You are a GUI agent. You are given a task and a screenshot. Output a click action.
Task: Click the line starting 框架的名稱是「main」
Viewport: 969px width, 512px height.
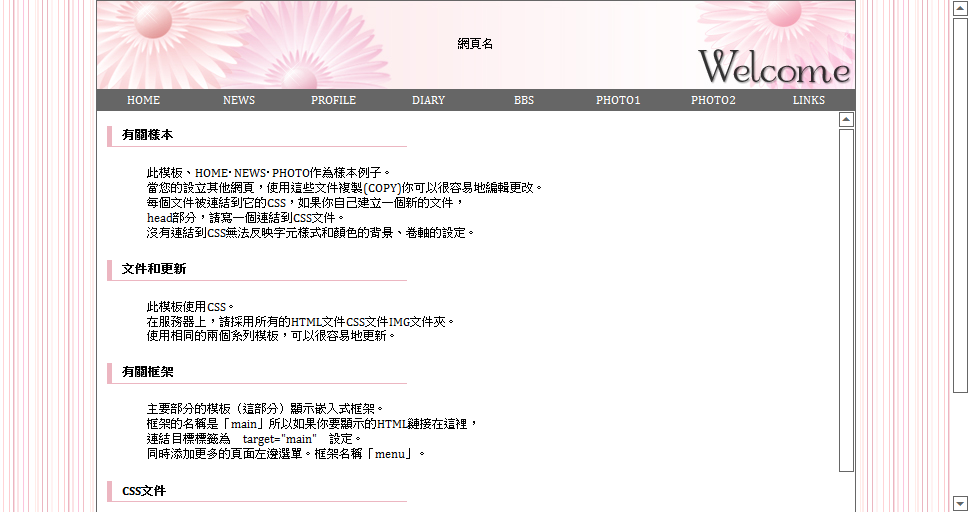(313, 424)
